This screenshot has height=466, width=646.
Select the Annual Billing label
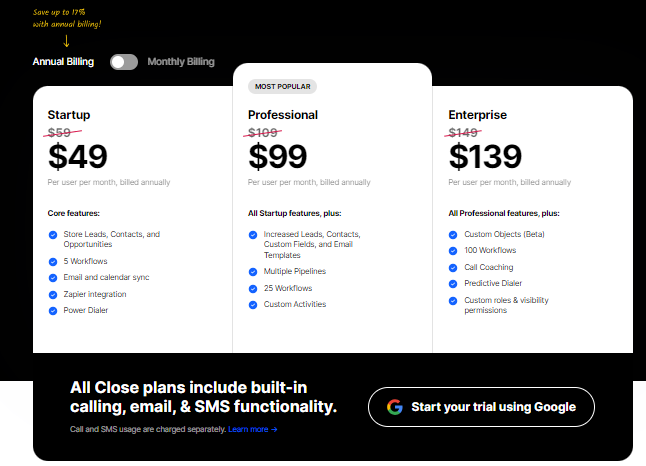(63, 62)
